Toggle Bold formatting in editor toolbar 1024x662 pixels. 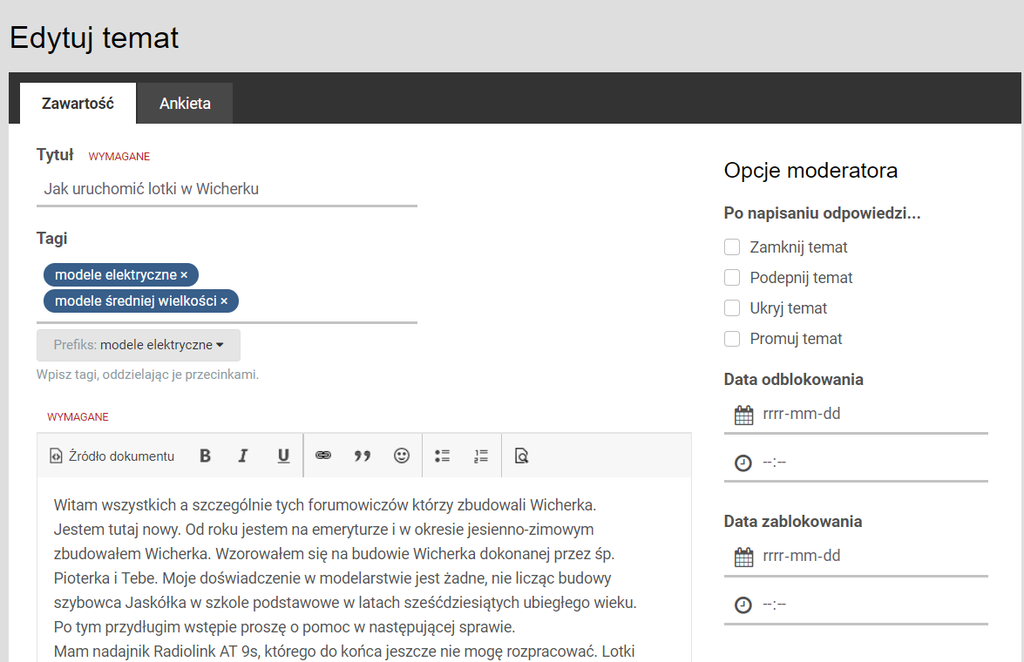205,456
